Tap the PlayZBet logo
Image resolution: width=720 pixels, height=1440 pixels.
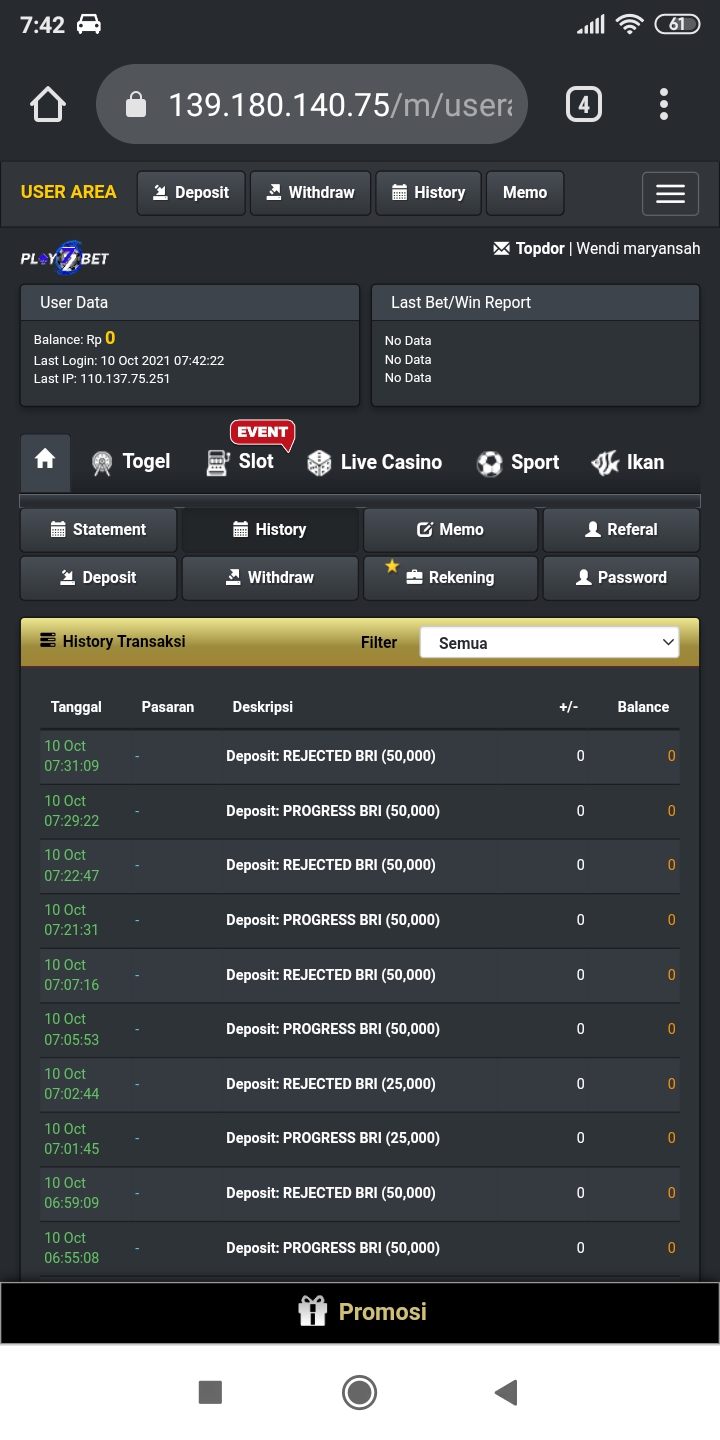coord(65,258)
